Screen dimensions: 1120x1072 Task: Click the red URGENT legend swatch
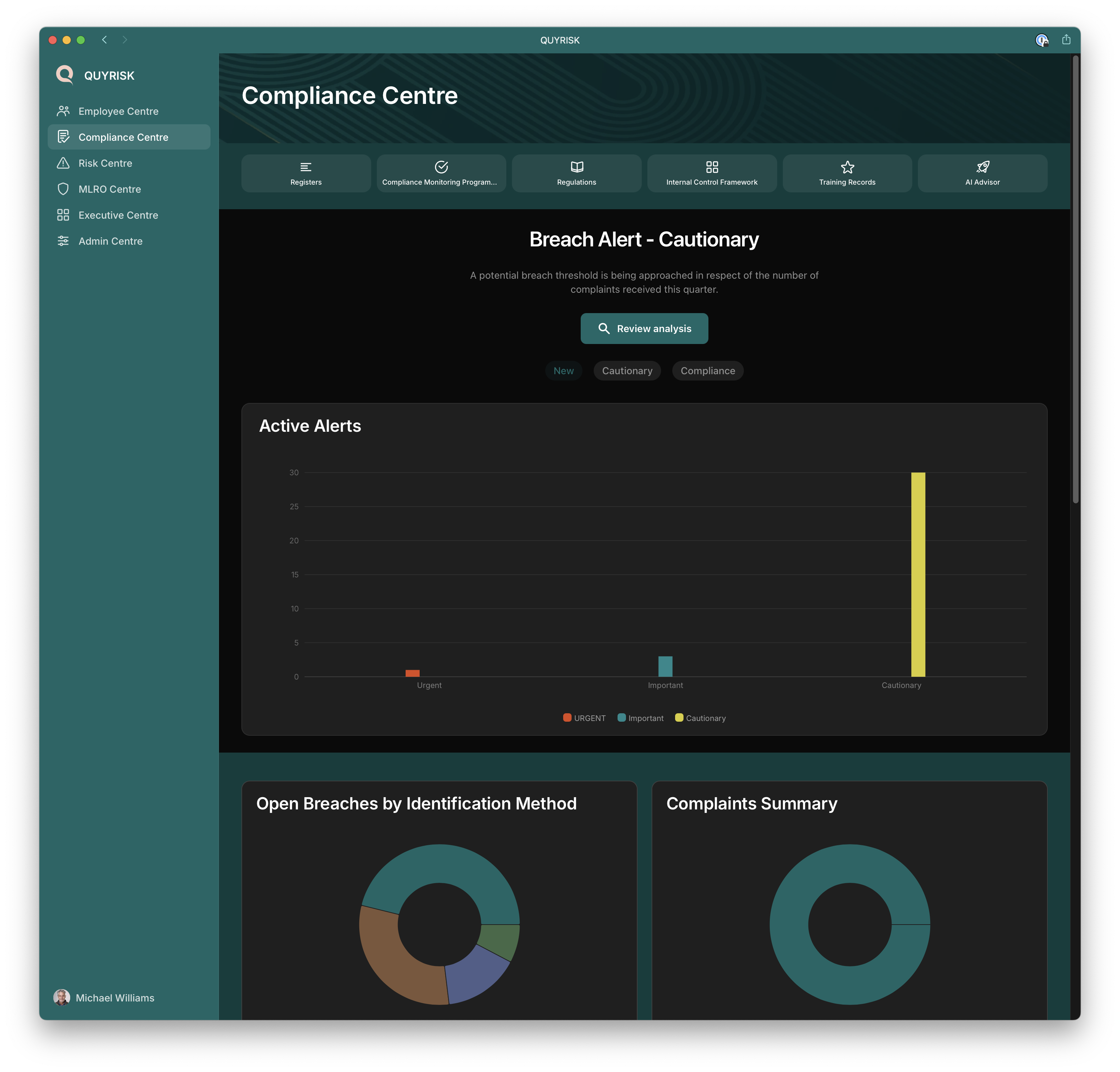pyautogui.click(x=567, y=717)
